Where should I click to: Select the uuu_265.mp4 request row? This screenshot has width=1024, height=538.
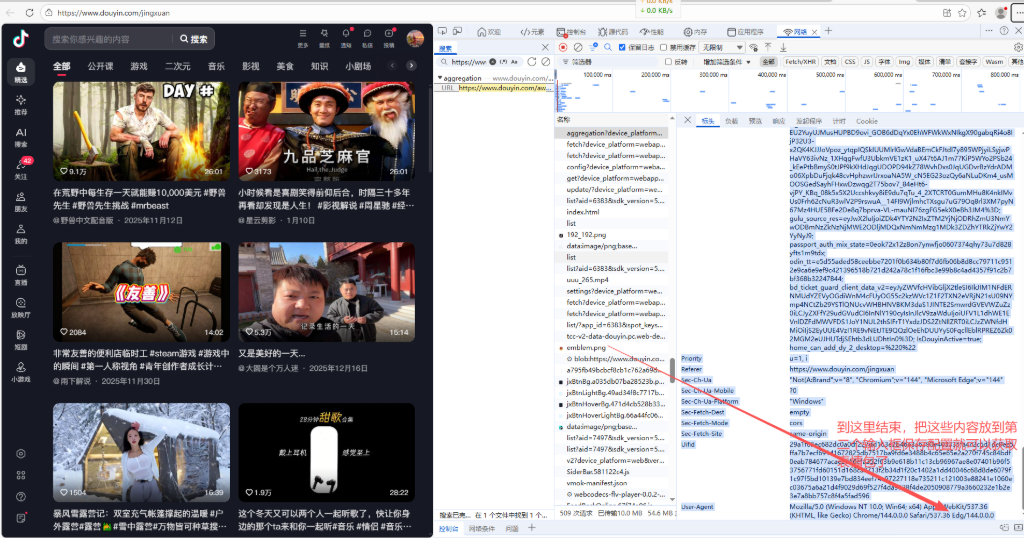click(611, 279)
